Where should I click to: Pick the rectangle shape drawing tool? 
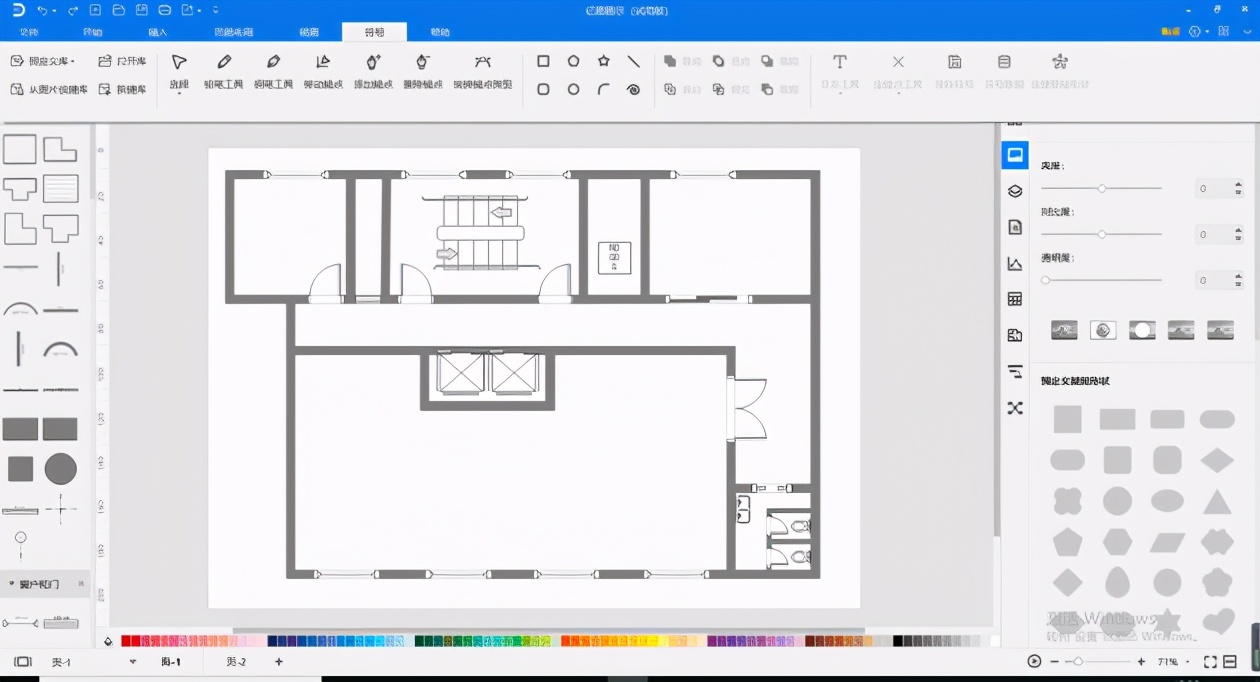pos(543,62)
